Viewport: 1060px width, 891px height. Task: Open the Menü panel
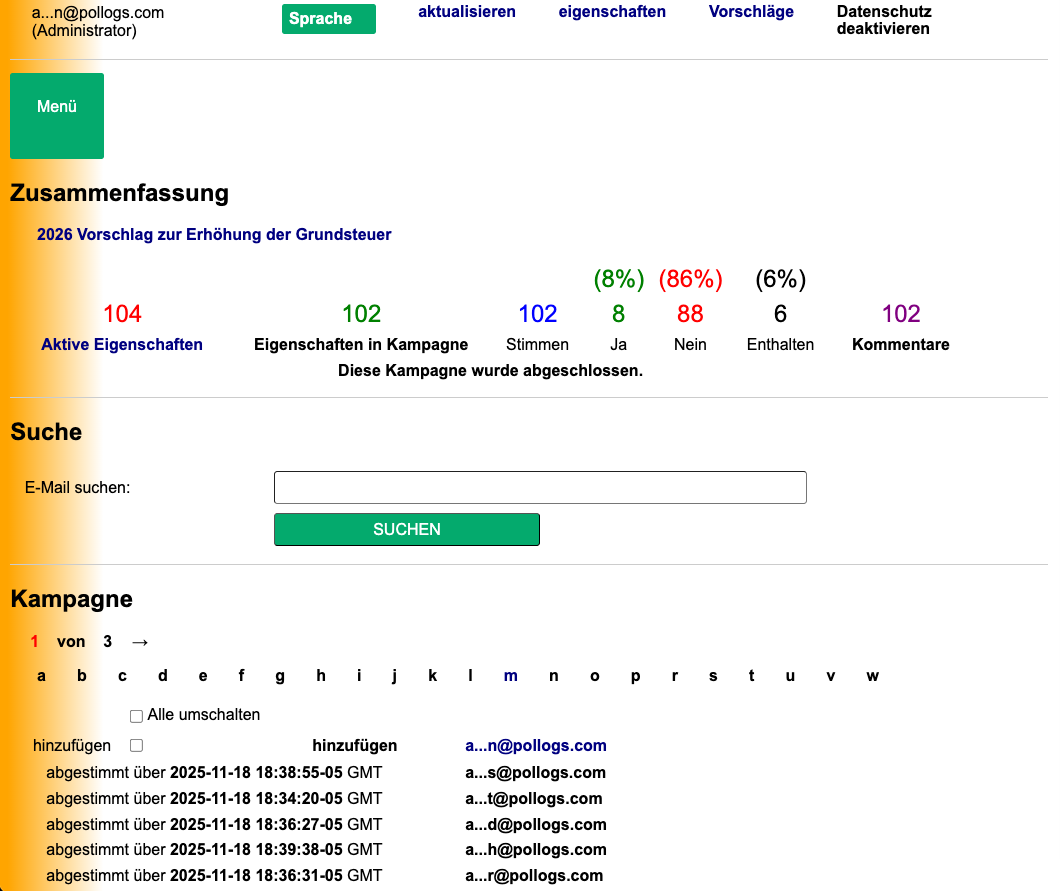click(56, 115)
